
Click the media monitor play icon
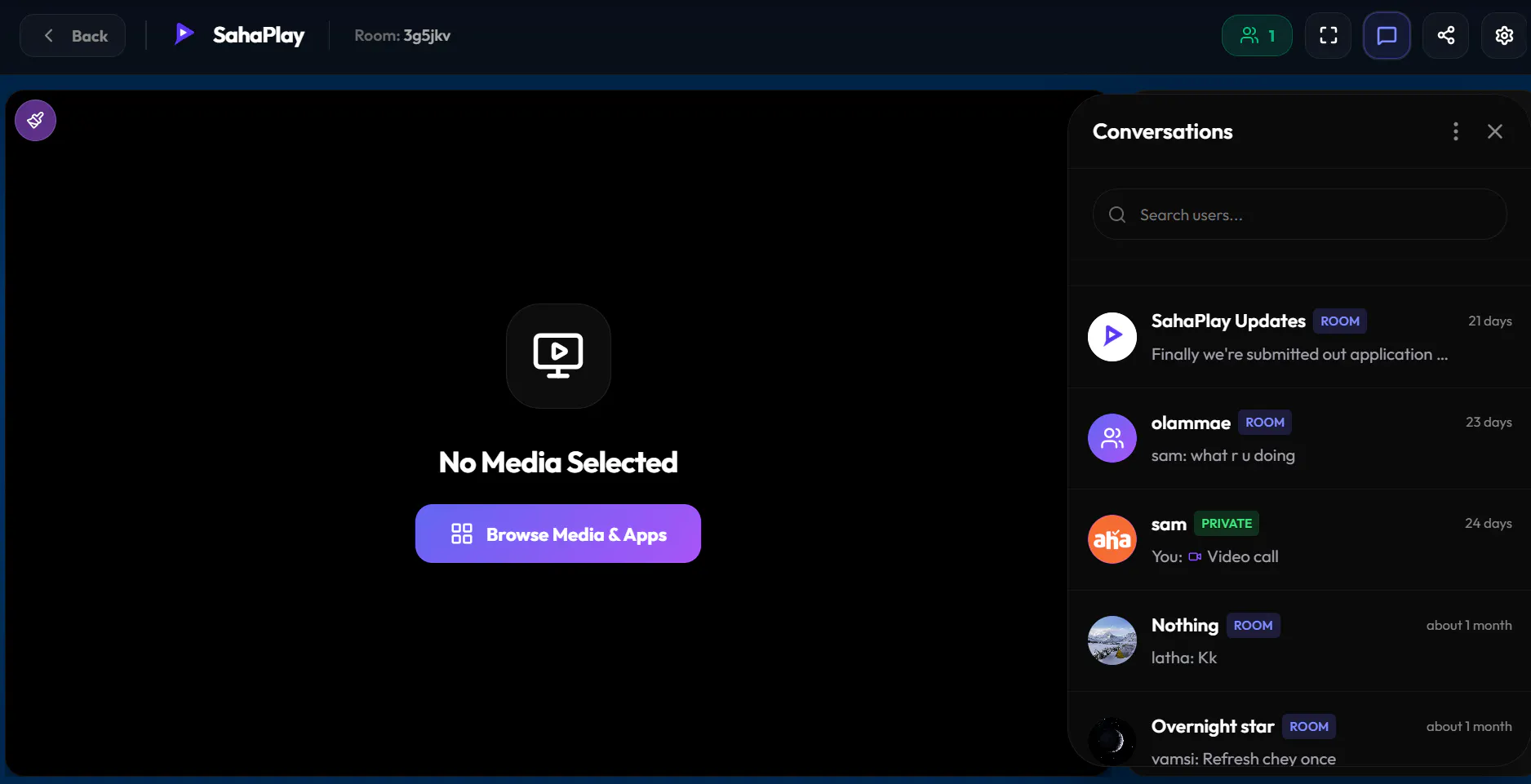(558, 356)
